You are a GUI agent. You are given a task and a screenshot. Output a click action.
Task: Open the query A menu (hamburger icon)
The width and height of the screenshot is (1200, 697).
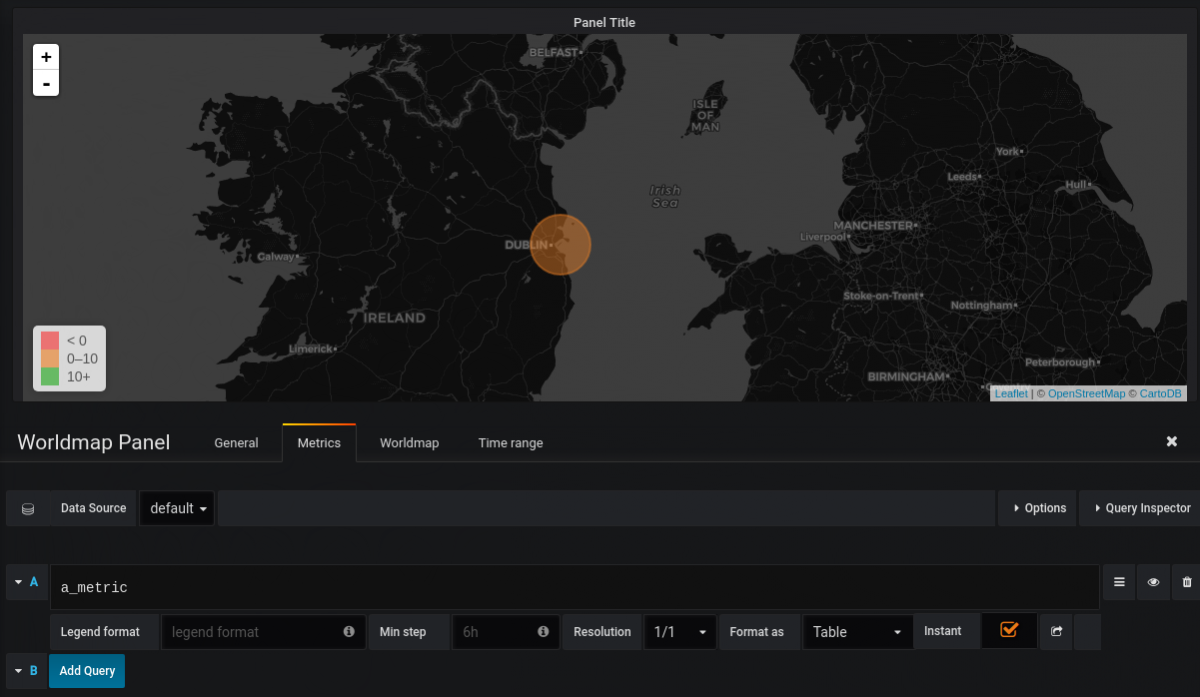pyautogui.click(x=1118, y=581)
